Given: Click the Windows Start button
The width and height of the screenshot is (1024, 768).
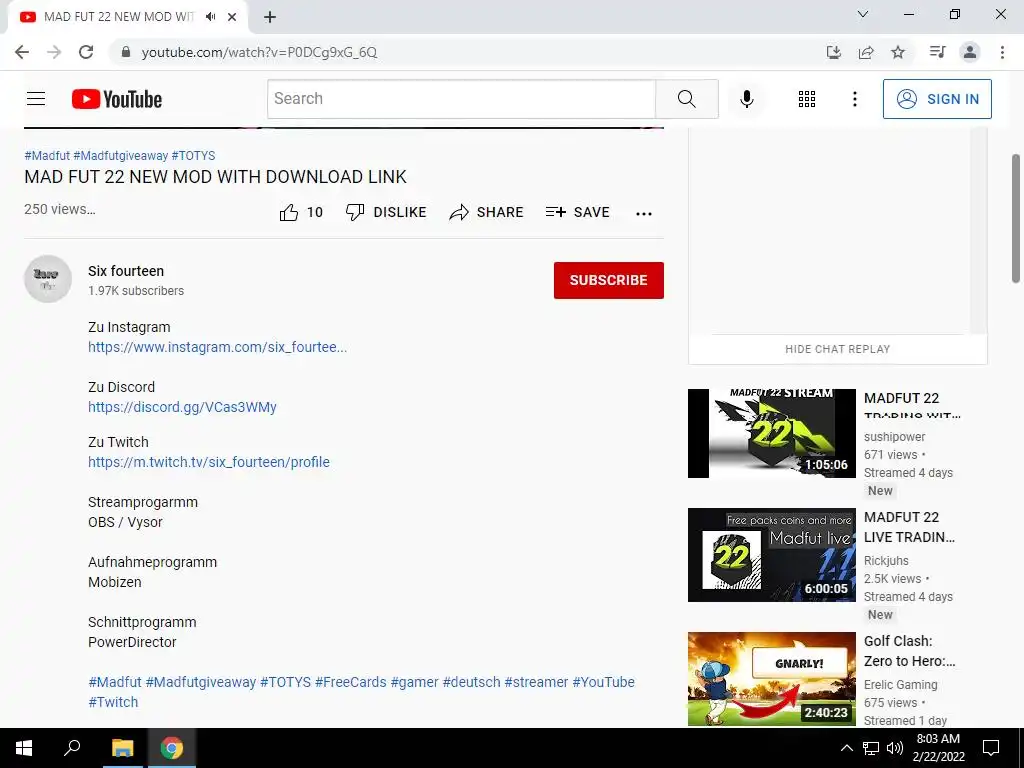Looking at the screenshot, I should pos(24,748).
